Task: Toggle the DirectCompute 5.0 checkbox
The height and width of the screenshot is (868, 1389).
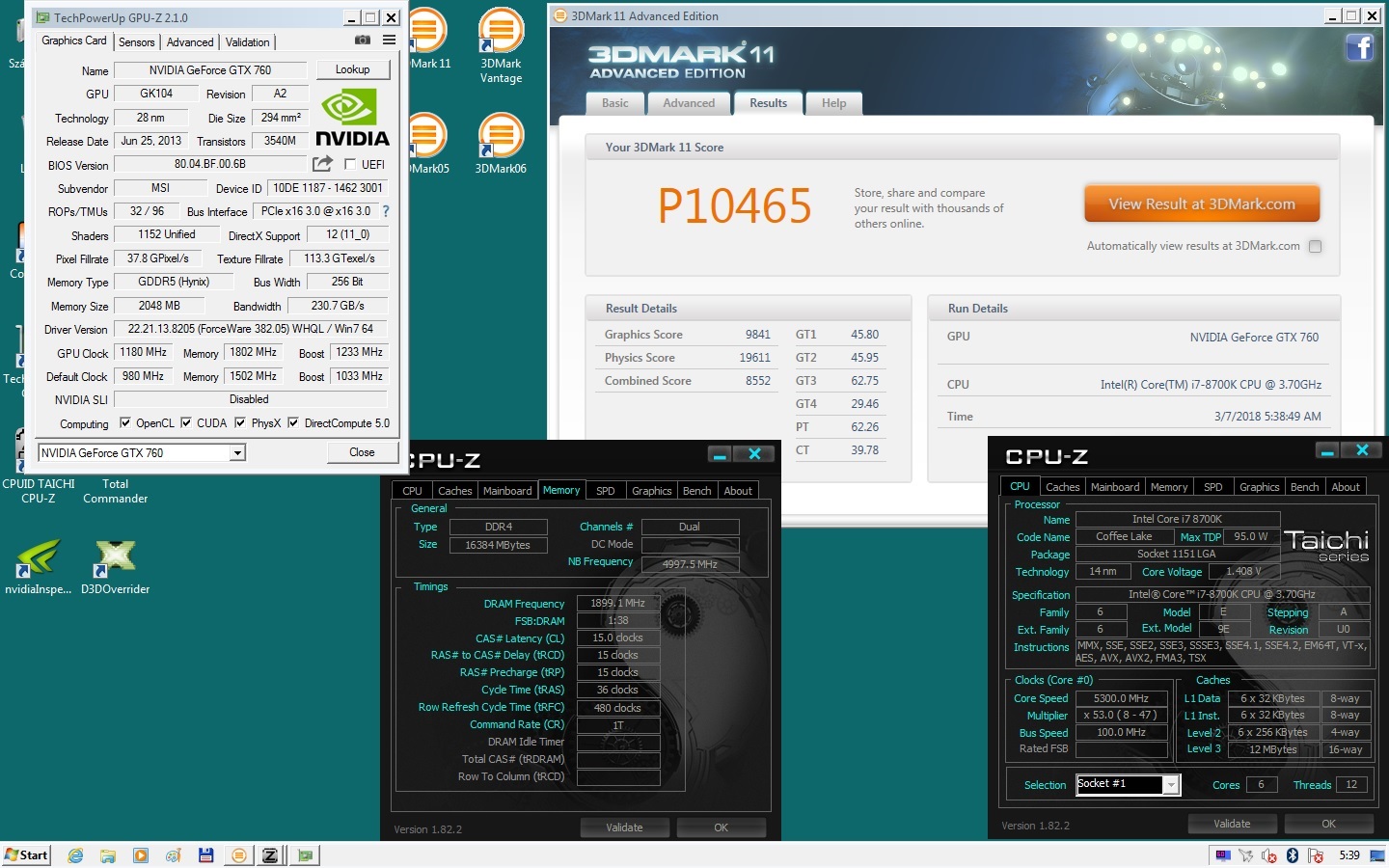Action: [x=293, y=422]
